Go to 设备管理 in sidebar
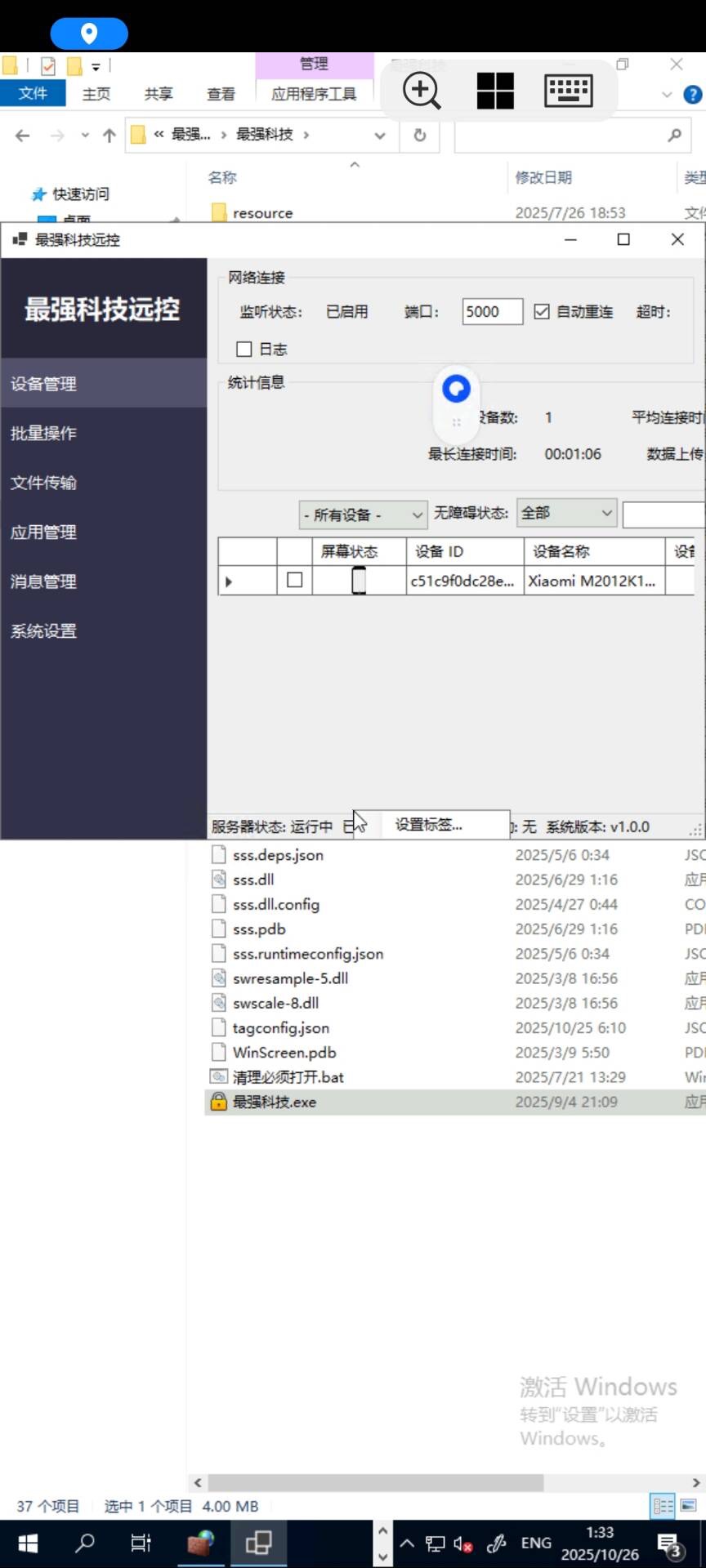The image size is (706, 1568). [104, 383]
